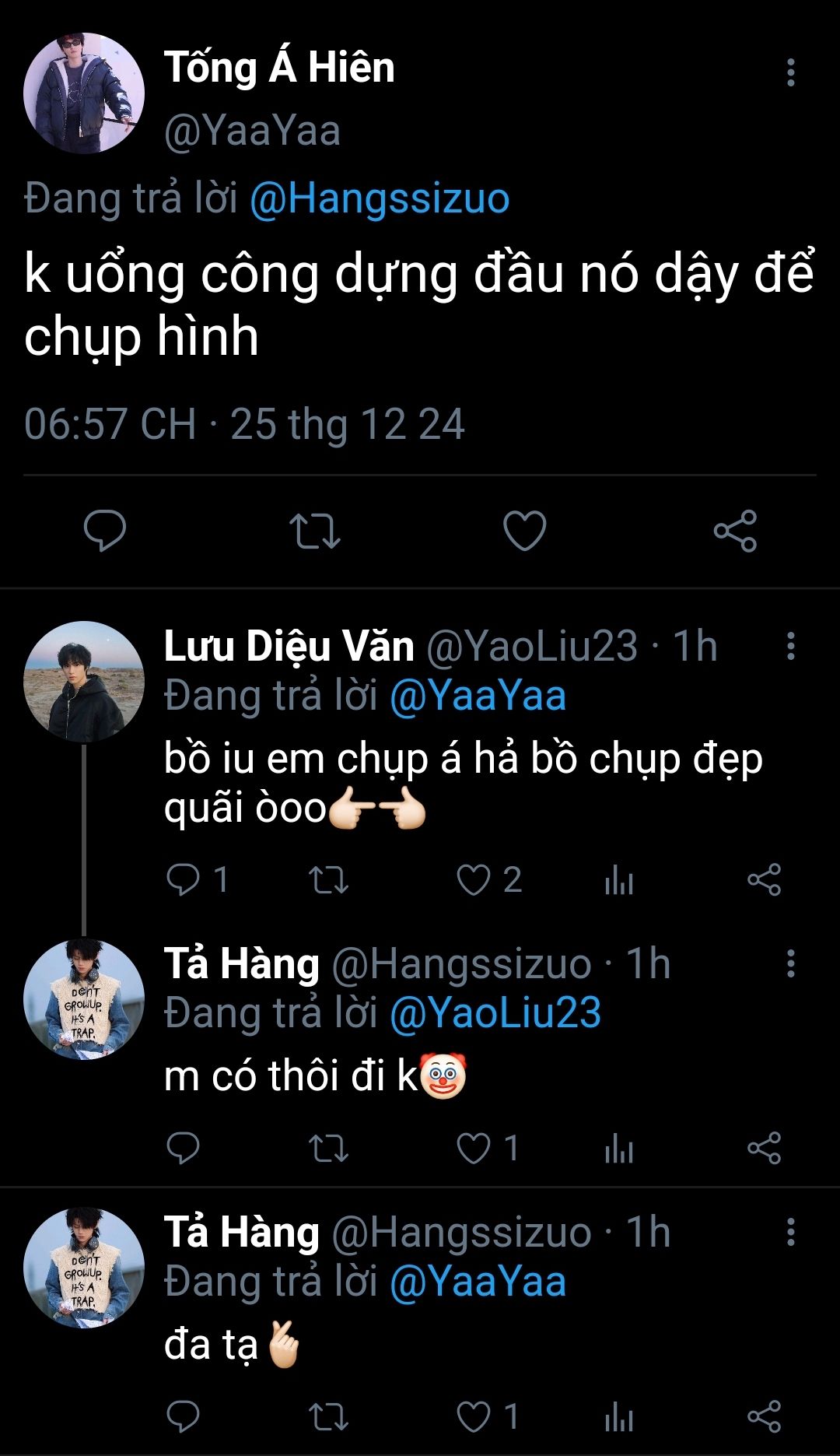Image resolution: width=840 pixels, height=1456 pixels.
Task: Like Tả Hàng's clown emoji reply
Action: pyautogui.click(x=473, y=1149)
